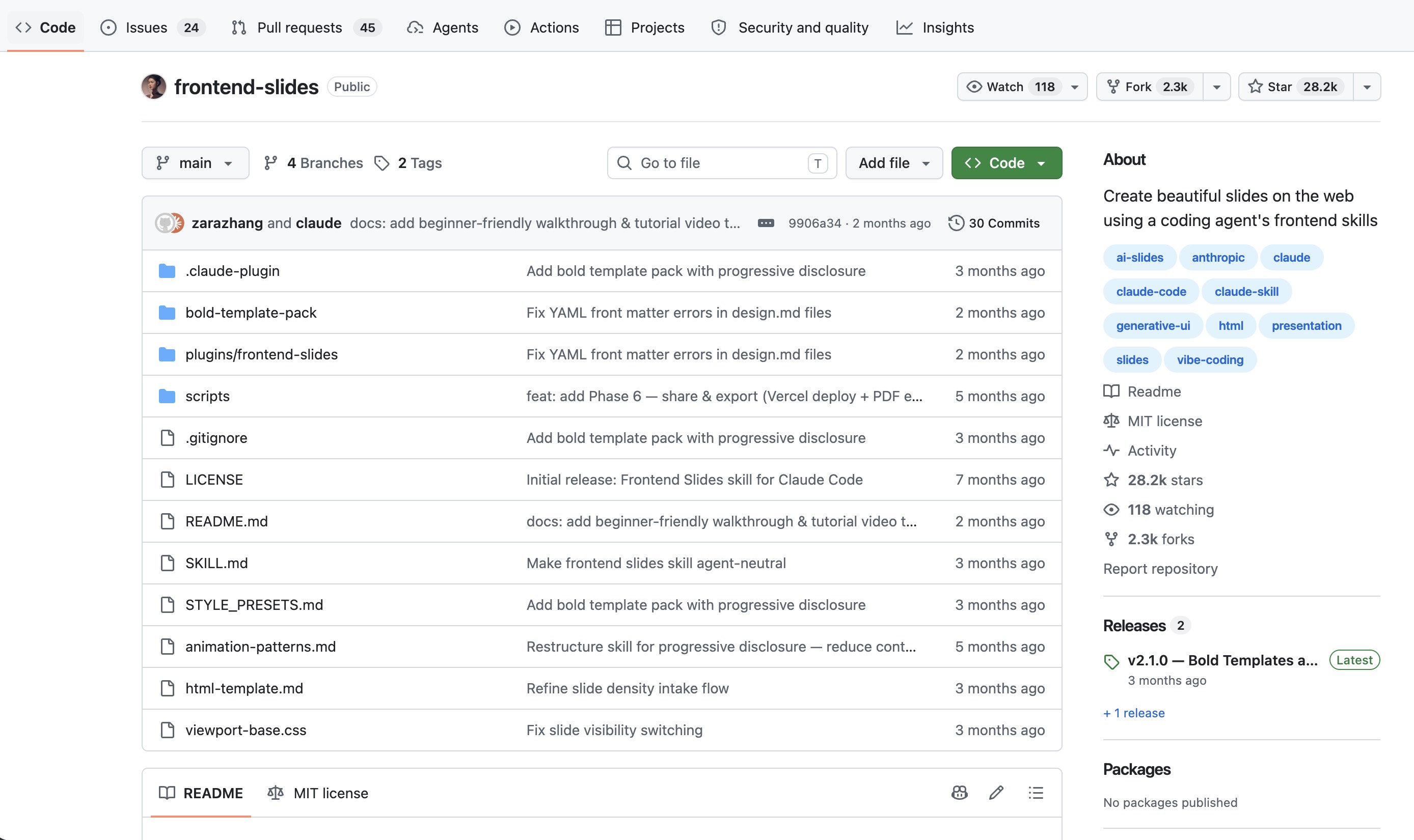Open the green Code dropdown
This screenshot has width=1414, height=840.
pyautogui.click(x=1007, y=163)
